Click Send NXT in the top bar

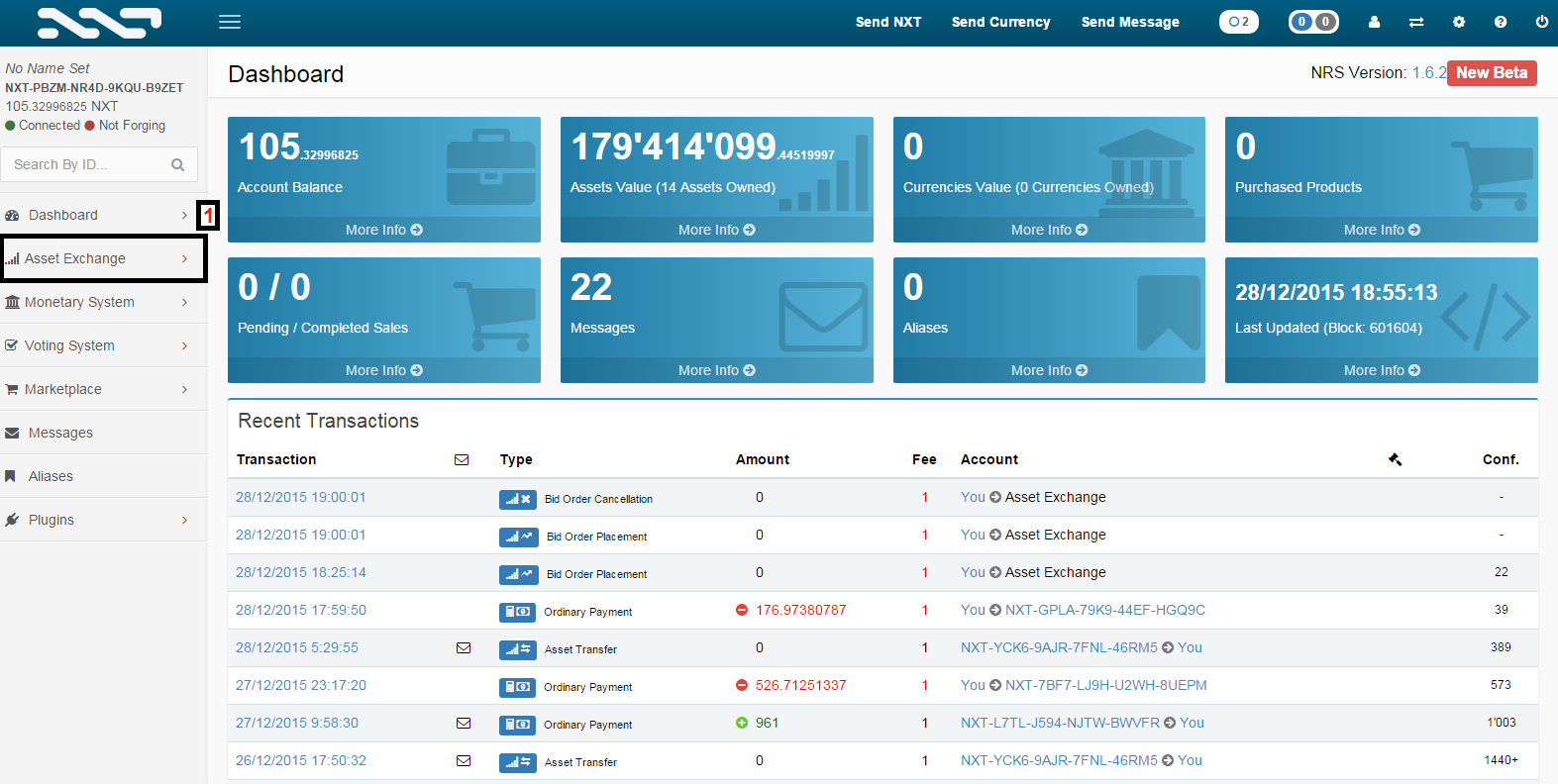point(888,22)
